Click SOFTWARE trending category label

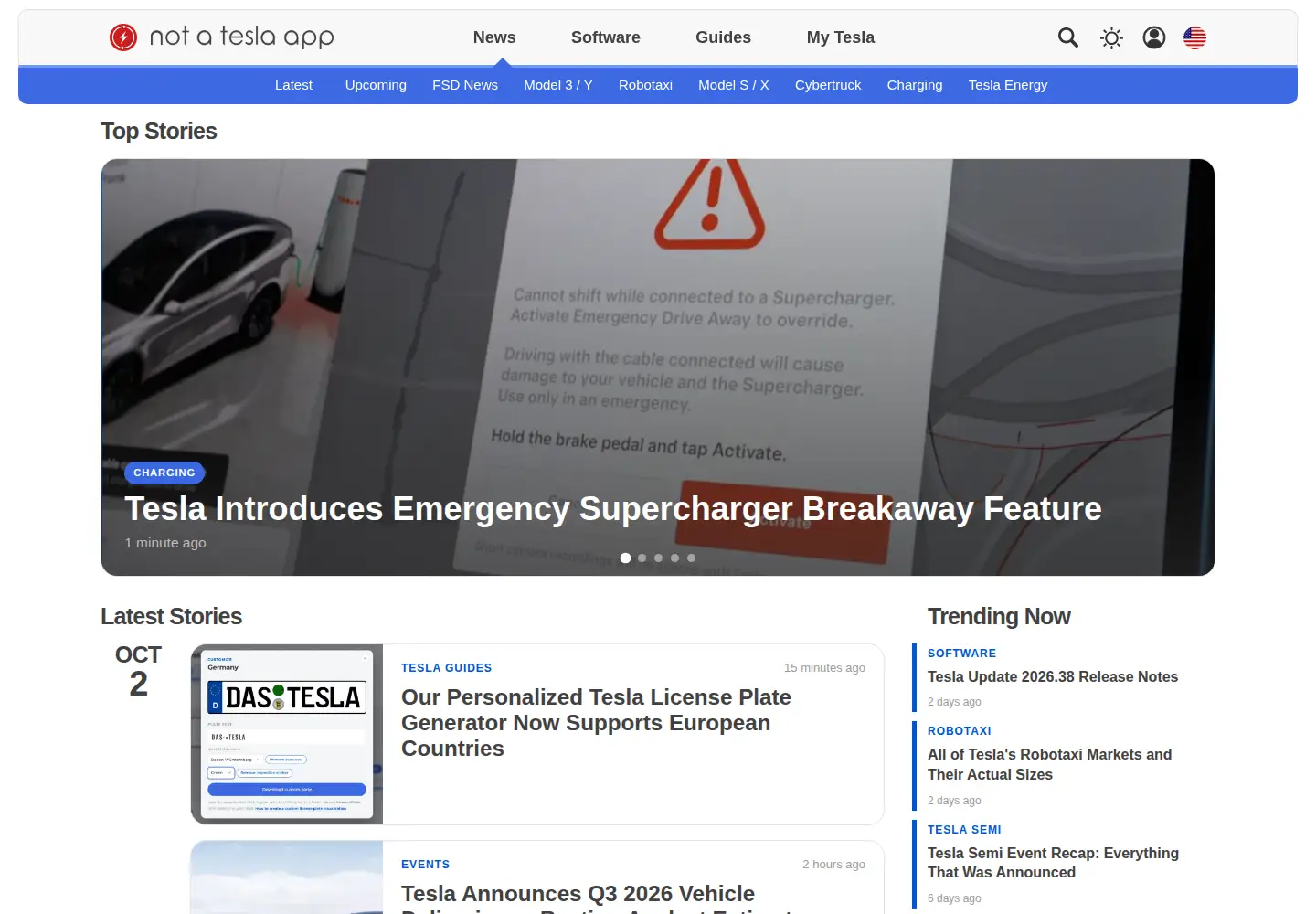(961, 654)
